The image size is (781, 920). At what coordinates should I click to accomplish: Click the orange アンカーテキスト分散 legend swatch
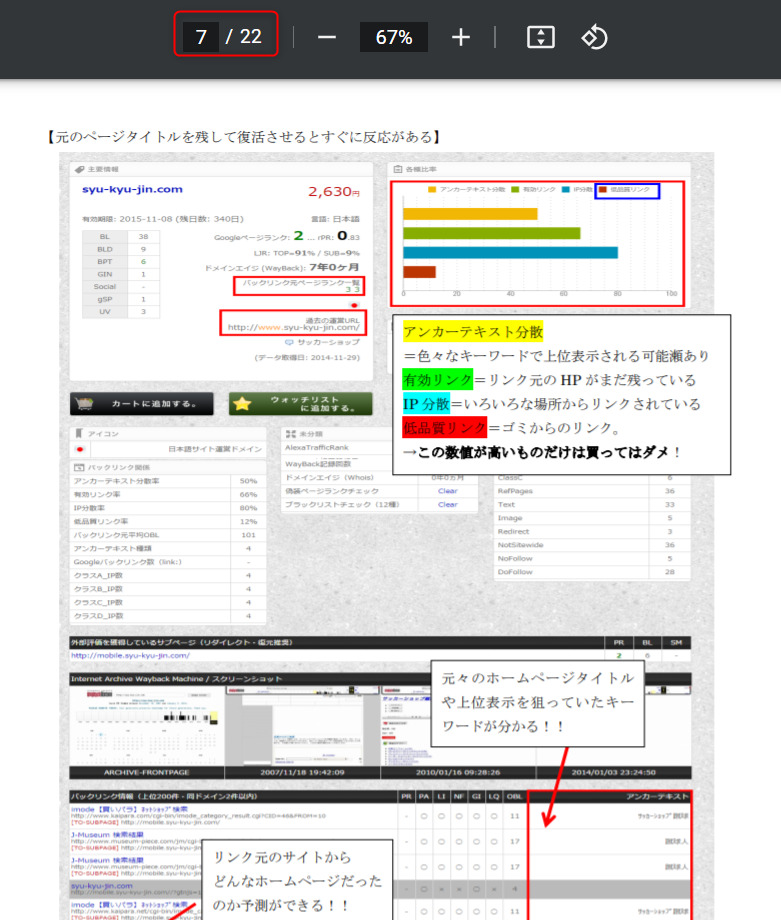432,189
